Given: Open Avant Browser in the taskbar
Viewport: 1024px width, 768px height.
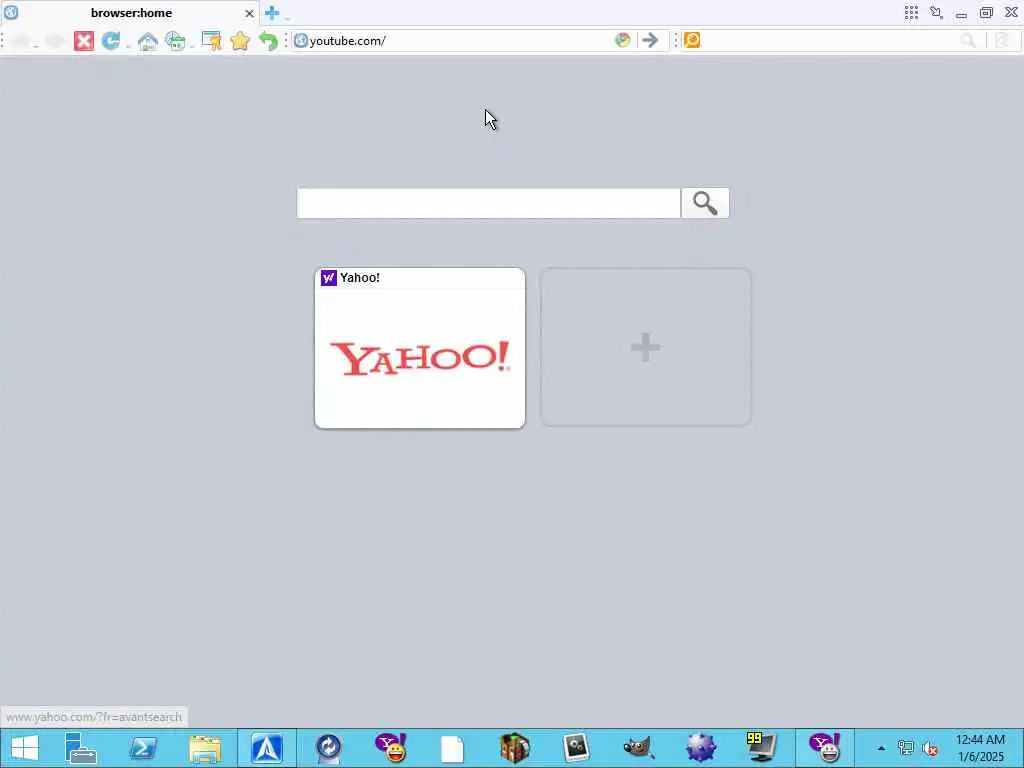Looking at the screenshot, I should (x=267, y=748).
